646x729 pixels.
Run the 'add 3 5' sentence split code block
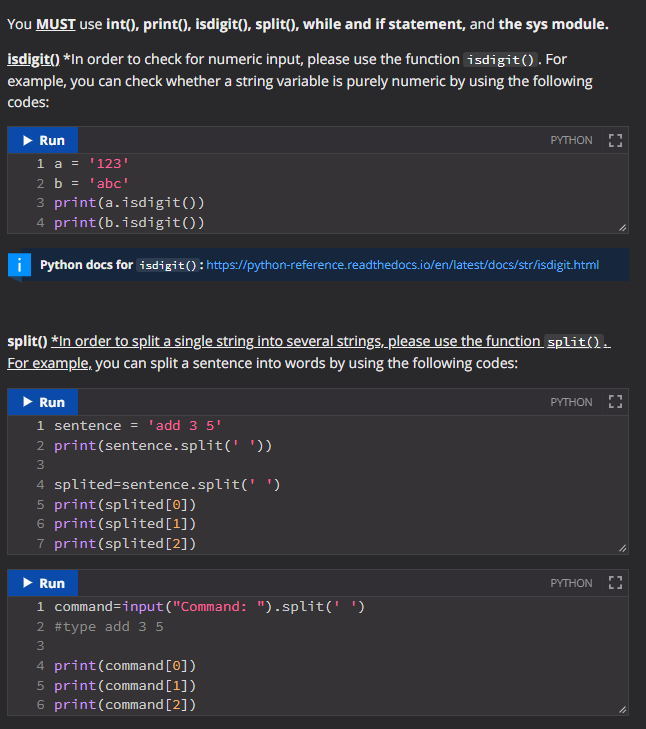(x=43, y=402)
